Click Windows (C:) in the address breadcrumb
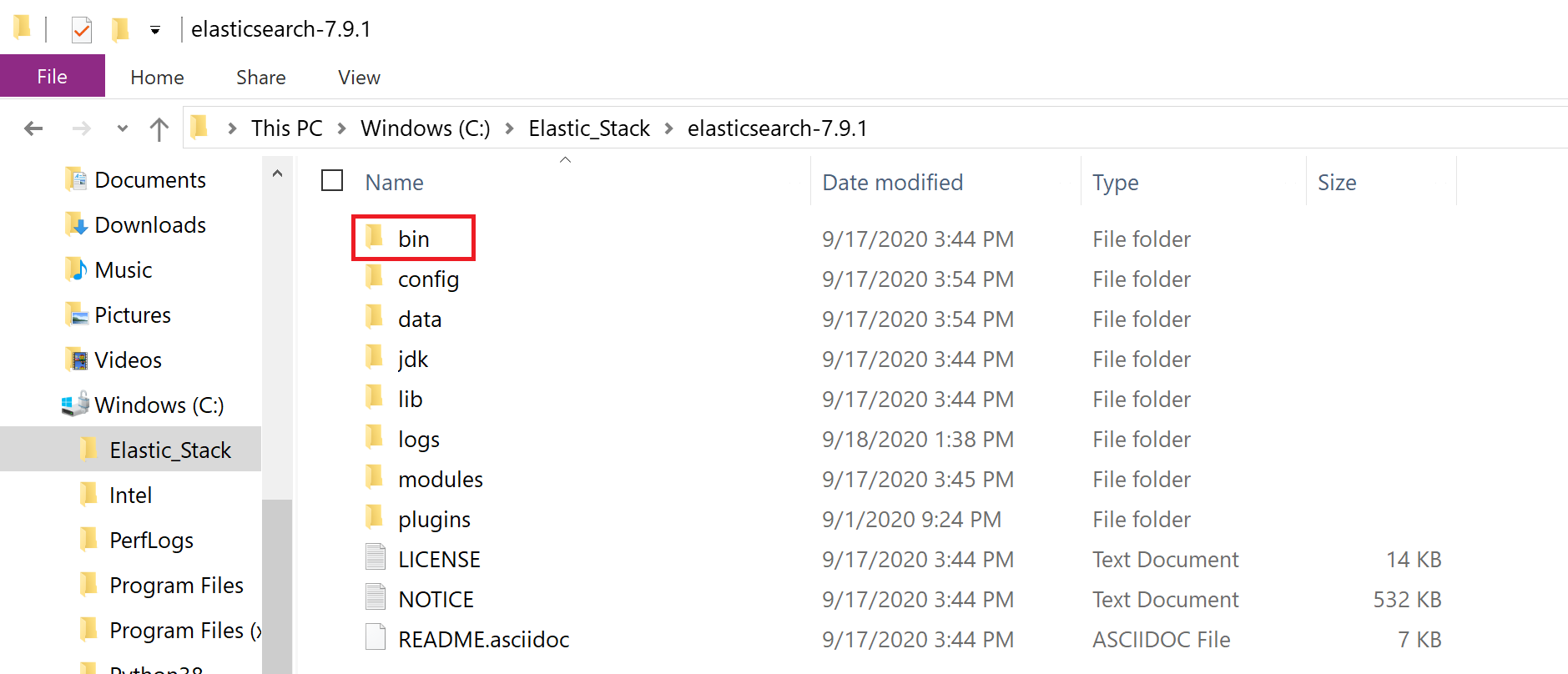Screen dimensions: 1568x674 [x=425, y=128]
